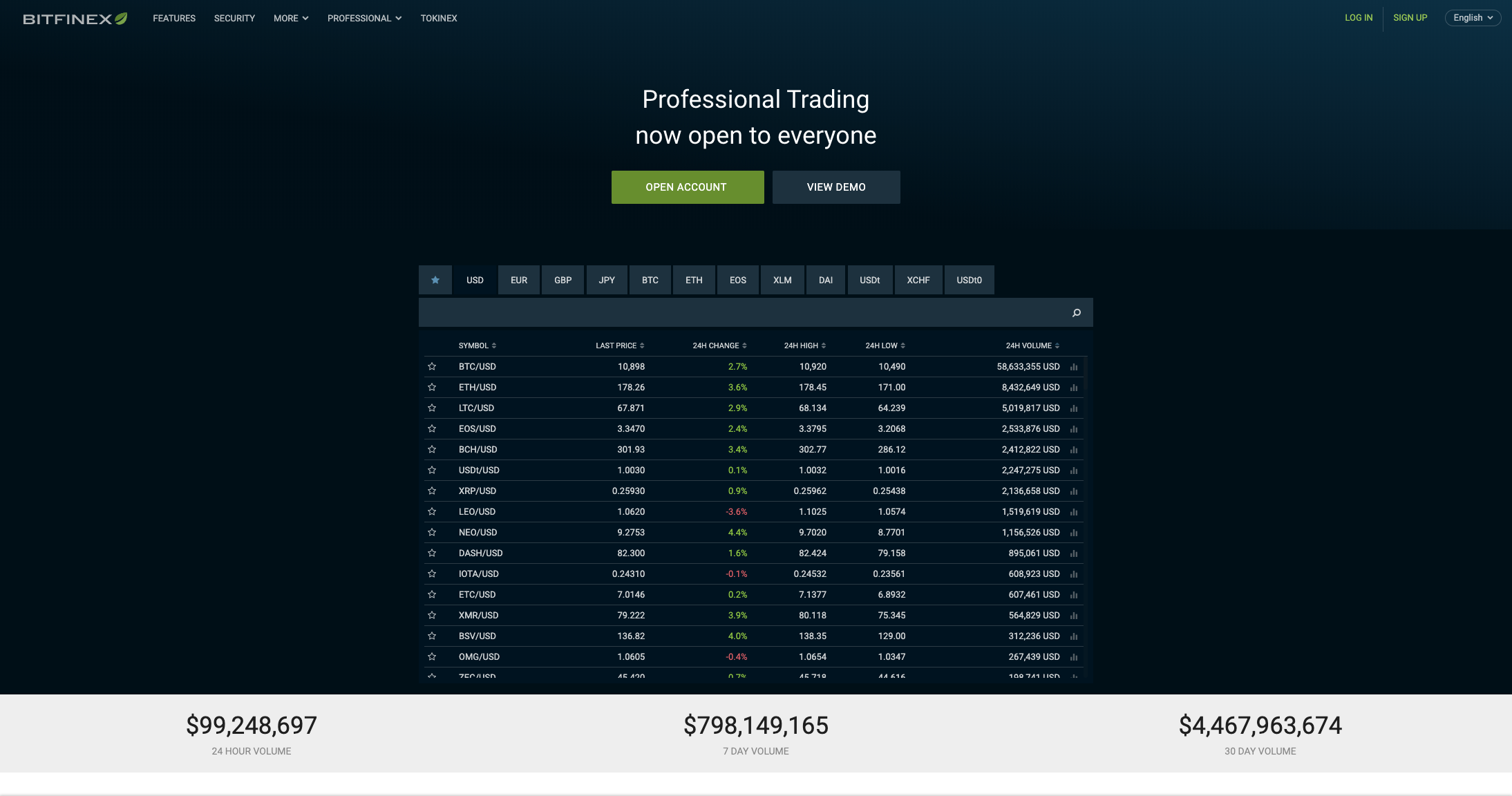Sort table by 24H LOW column

point(885,345)
